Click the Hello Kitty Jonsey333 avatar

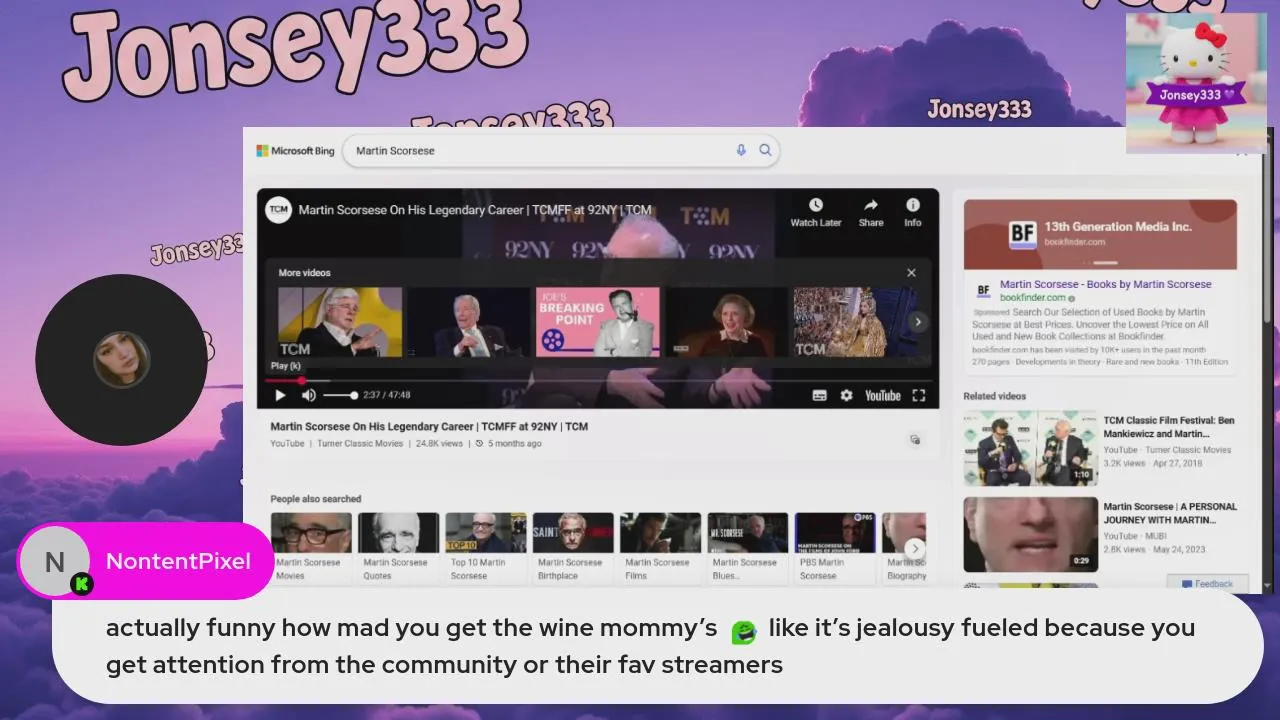(1196, 83)
